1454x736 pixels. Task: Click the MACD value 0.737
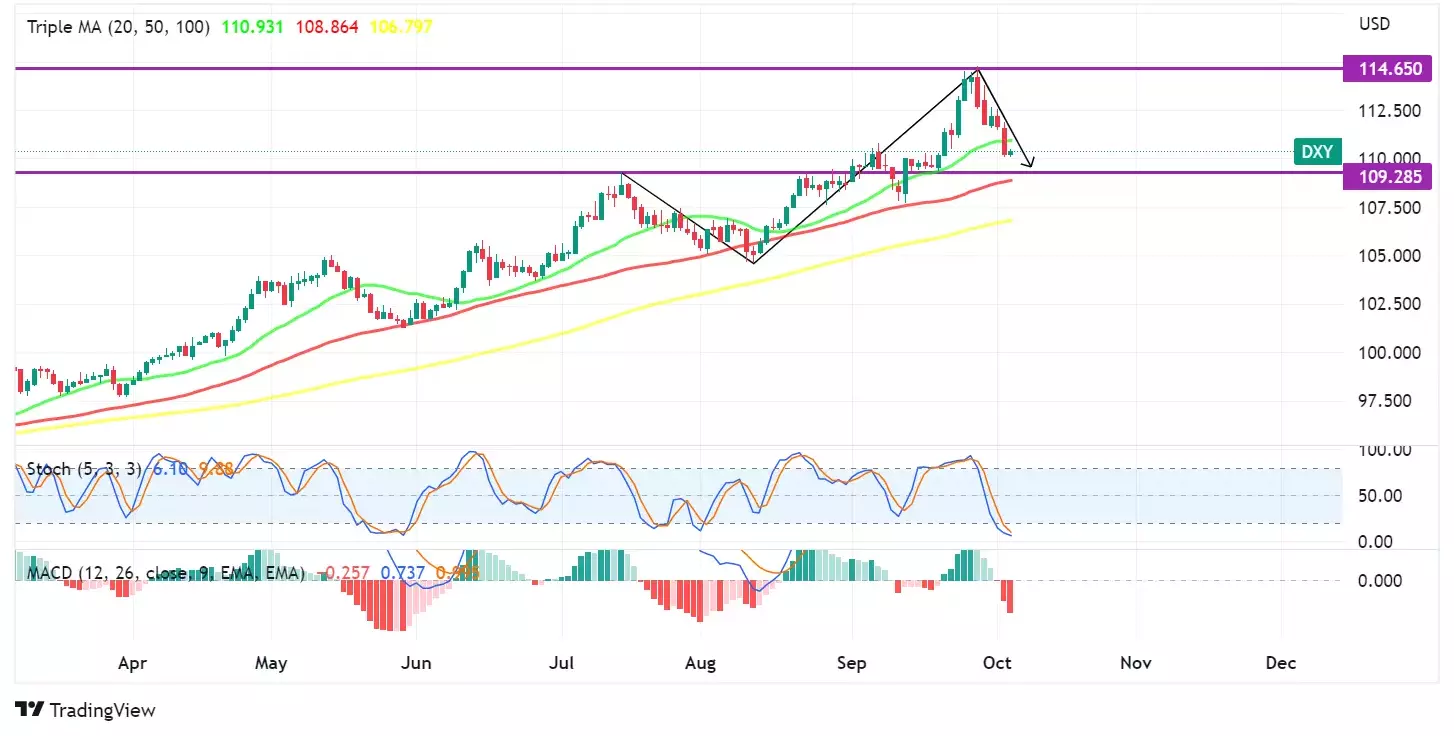pos(404,573)
